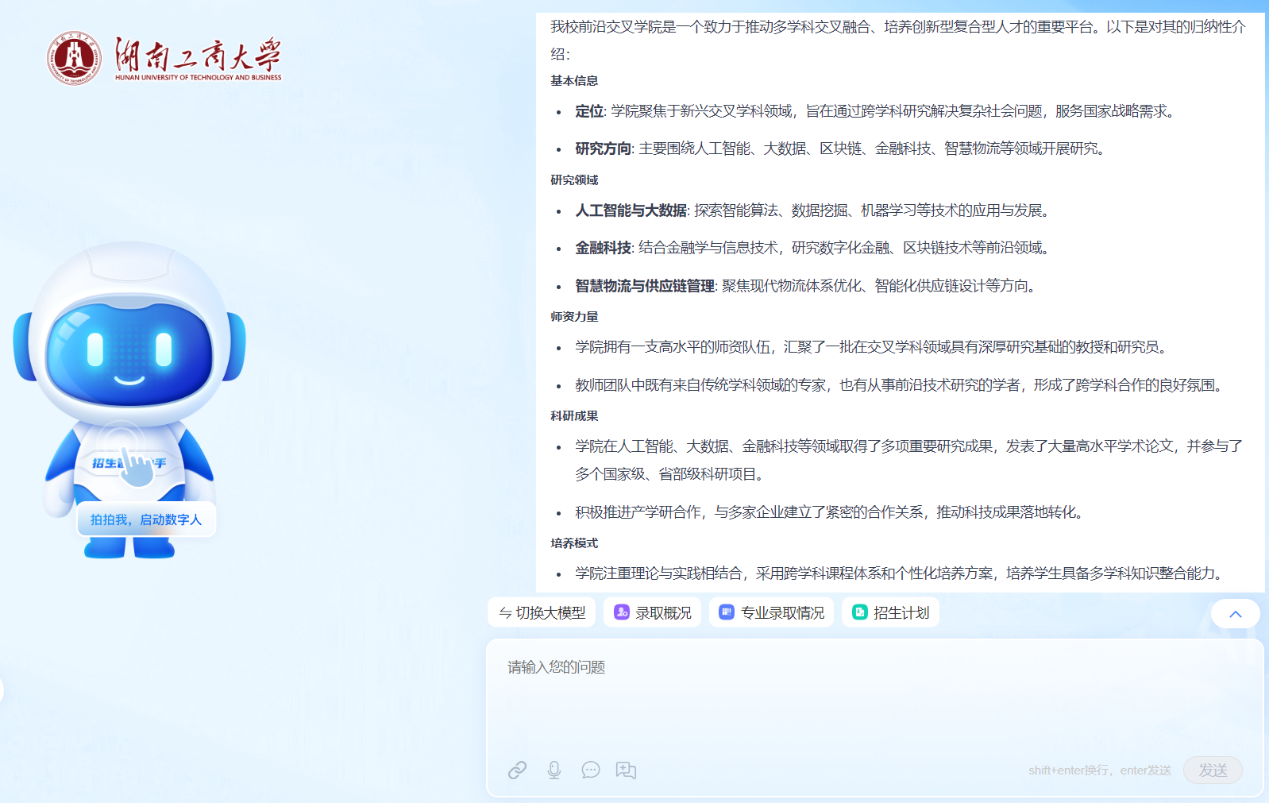Viewport: 1269px width, 803px height.
Task: Click the link attachment icon in input box
Action: [517, 770]
